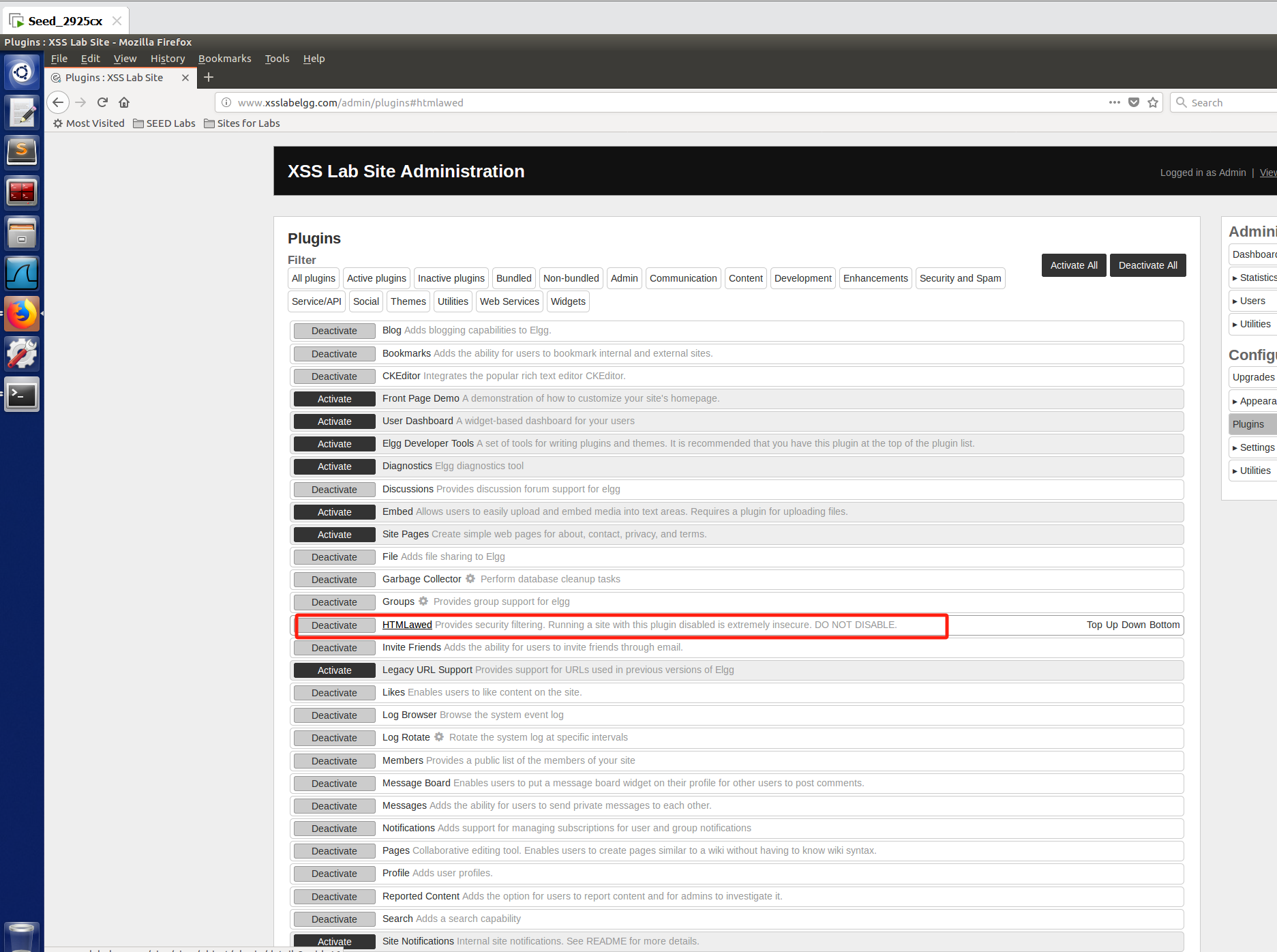Switch to the Seed_2925cx VM tab

(65, 21)
